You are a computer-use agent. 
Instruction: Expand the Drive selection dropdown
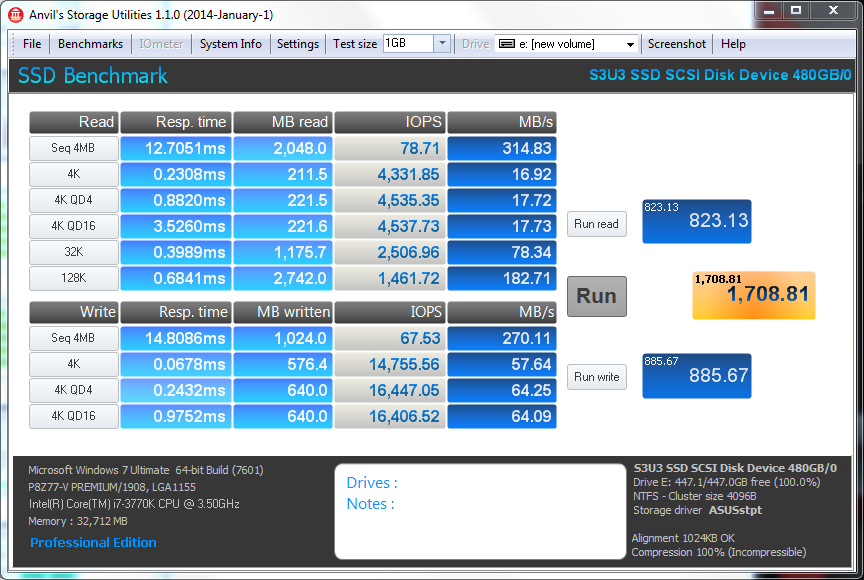[x=630, y=44]
